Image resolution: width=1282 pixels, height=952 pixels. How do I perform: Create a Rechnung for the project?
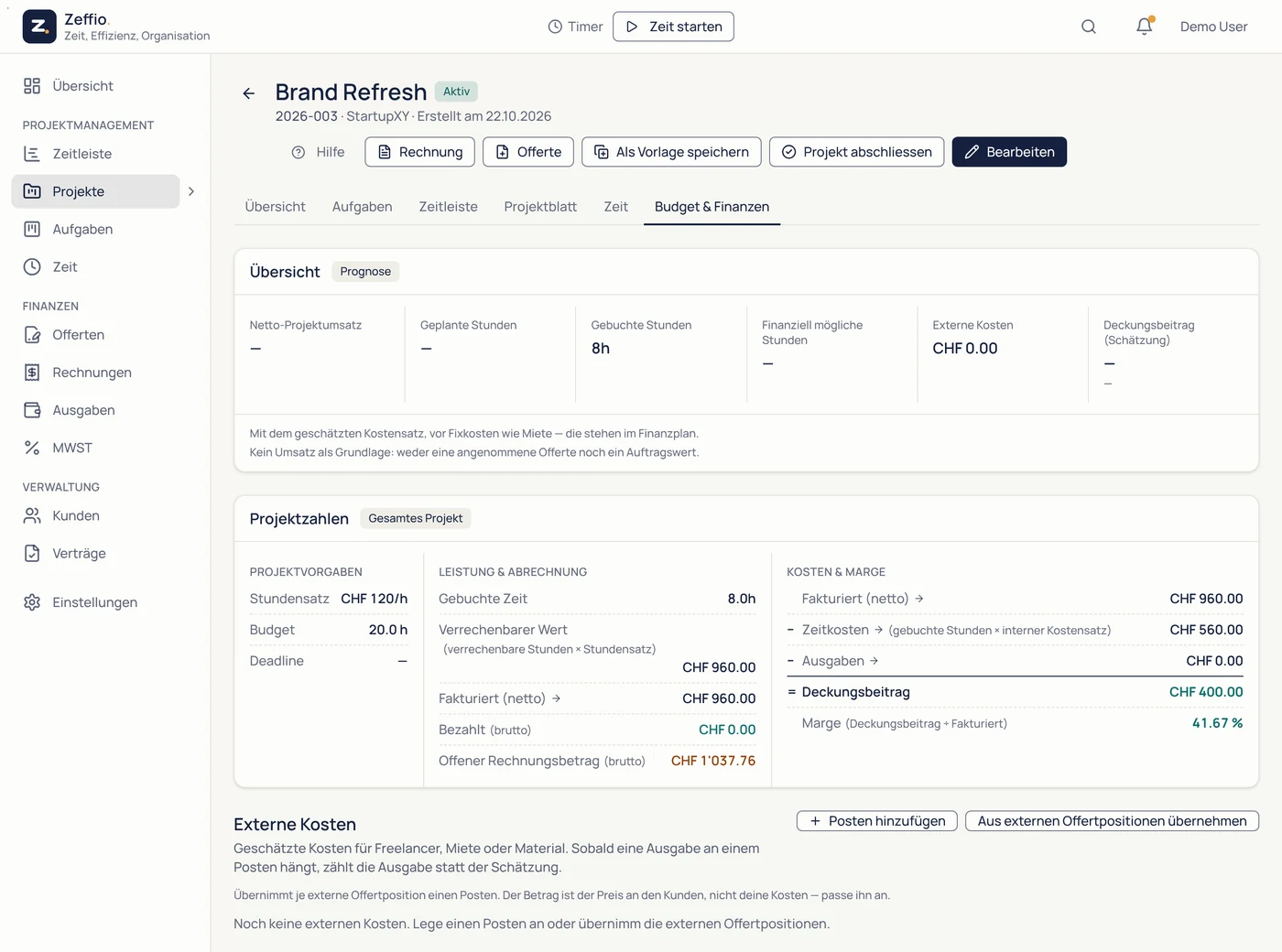click(419, 152)
